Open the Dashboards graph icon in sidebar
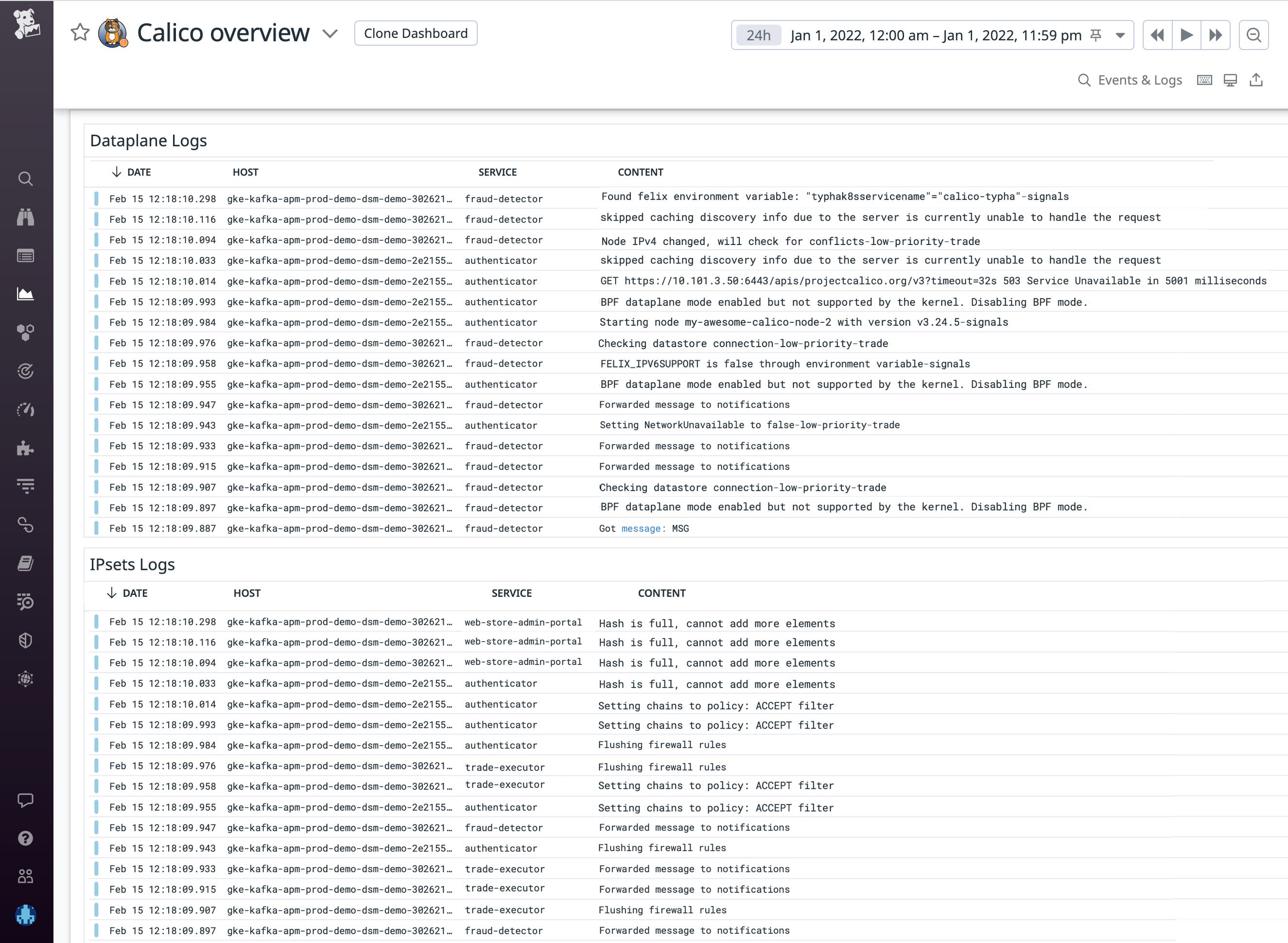The image size is (1288, 943). [x=26, y=295]
